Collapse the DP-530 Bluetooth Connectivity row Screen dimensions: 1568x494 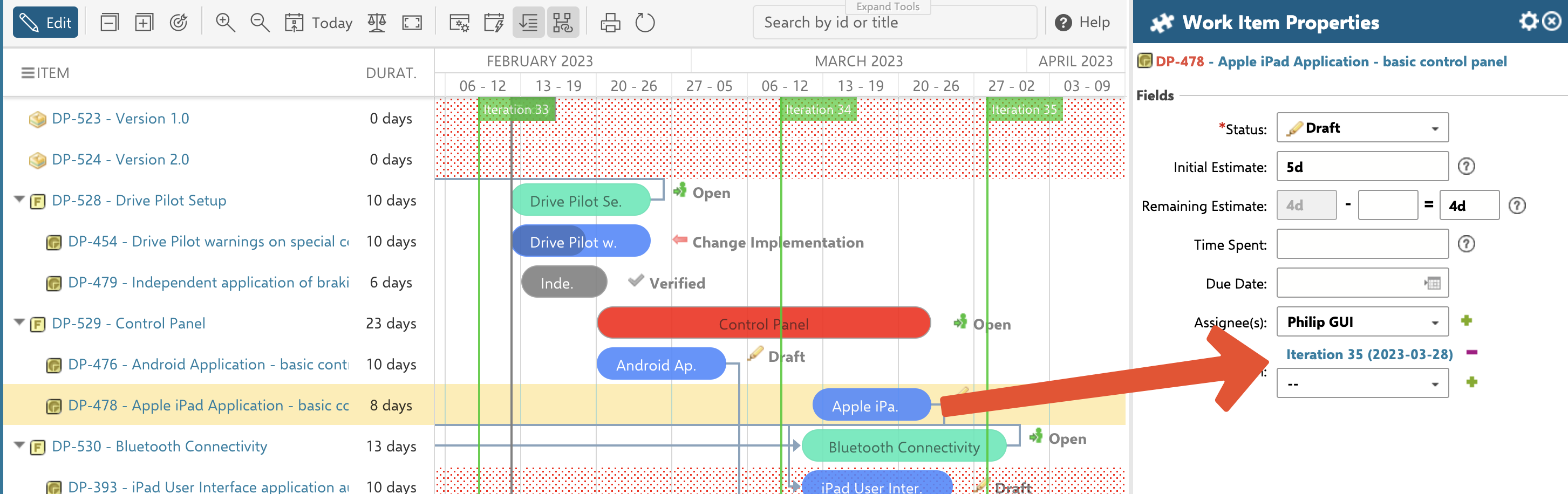tap(19, 445)
